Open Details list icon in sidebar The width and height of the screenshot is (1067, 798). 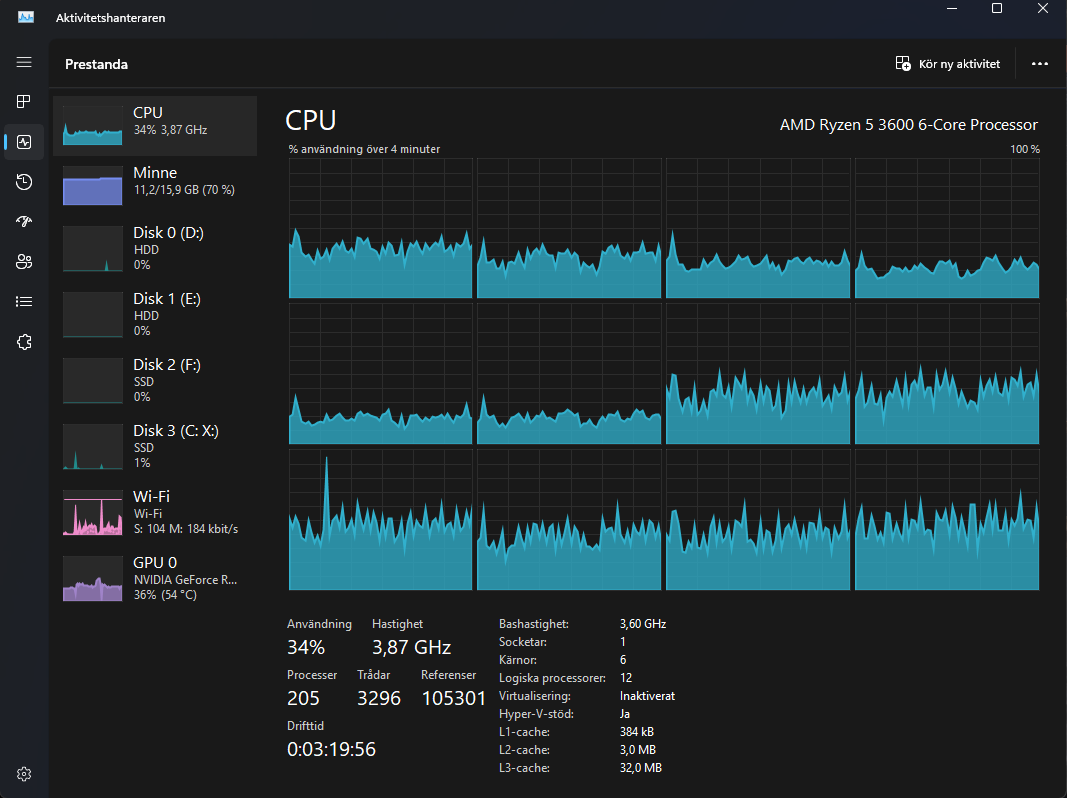[x=24, y=301]
